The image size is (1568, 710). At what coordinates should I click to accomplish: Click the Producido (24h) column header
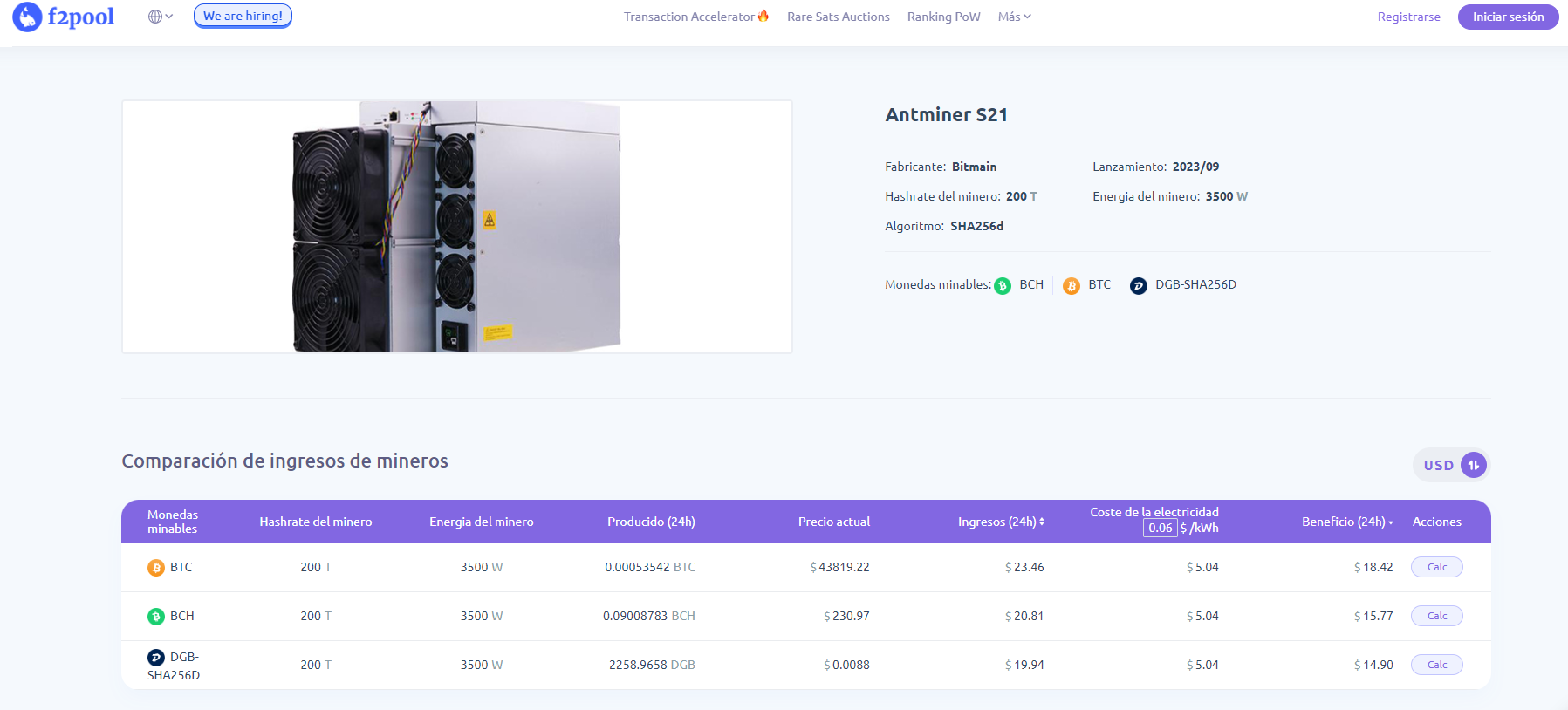point(651,522)
